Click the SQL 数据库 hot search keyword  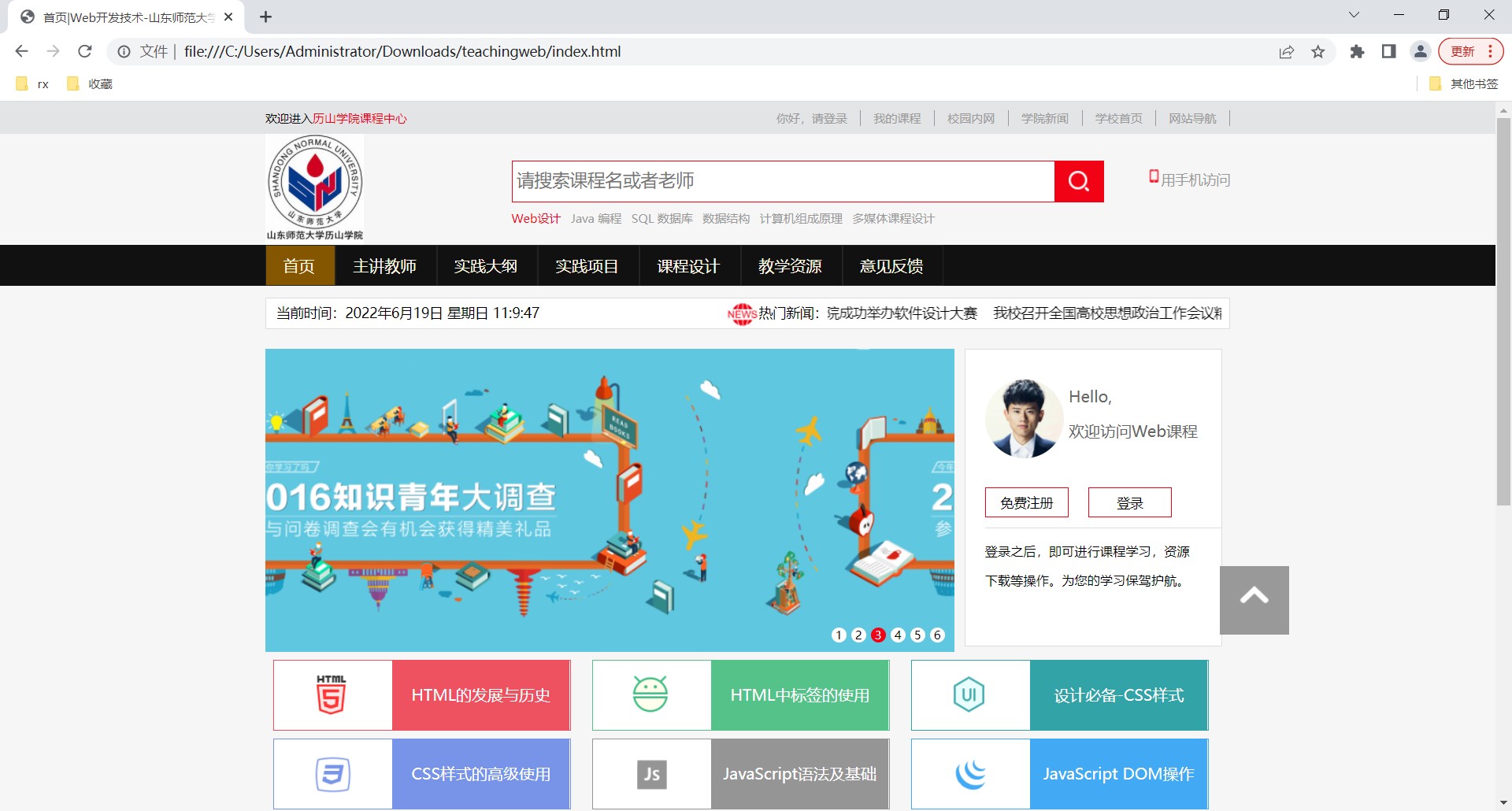coord(662,219)
